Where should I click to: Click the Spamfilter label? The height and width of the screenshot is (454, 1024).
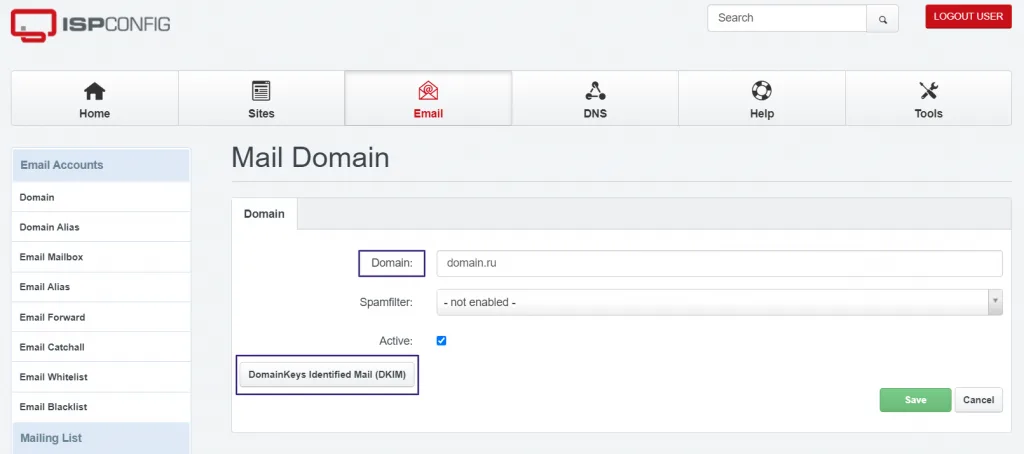[x=386, y=302]
